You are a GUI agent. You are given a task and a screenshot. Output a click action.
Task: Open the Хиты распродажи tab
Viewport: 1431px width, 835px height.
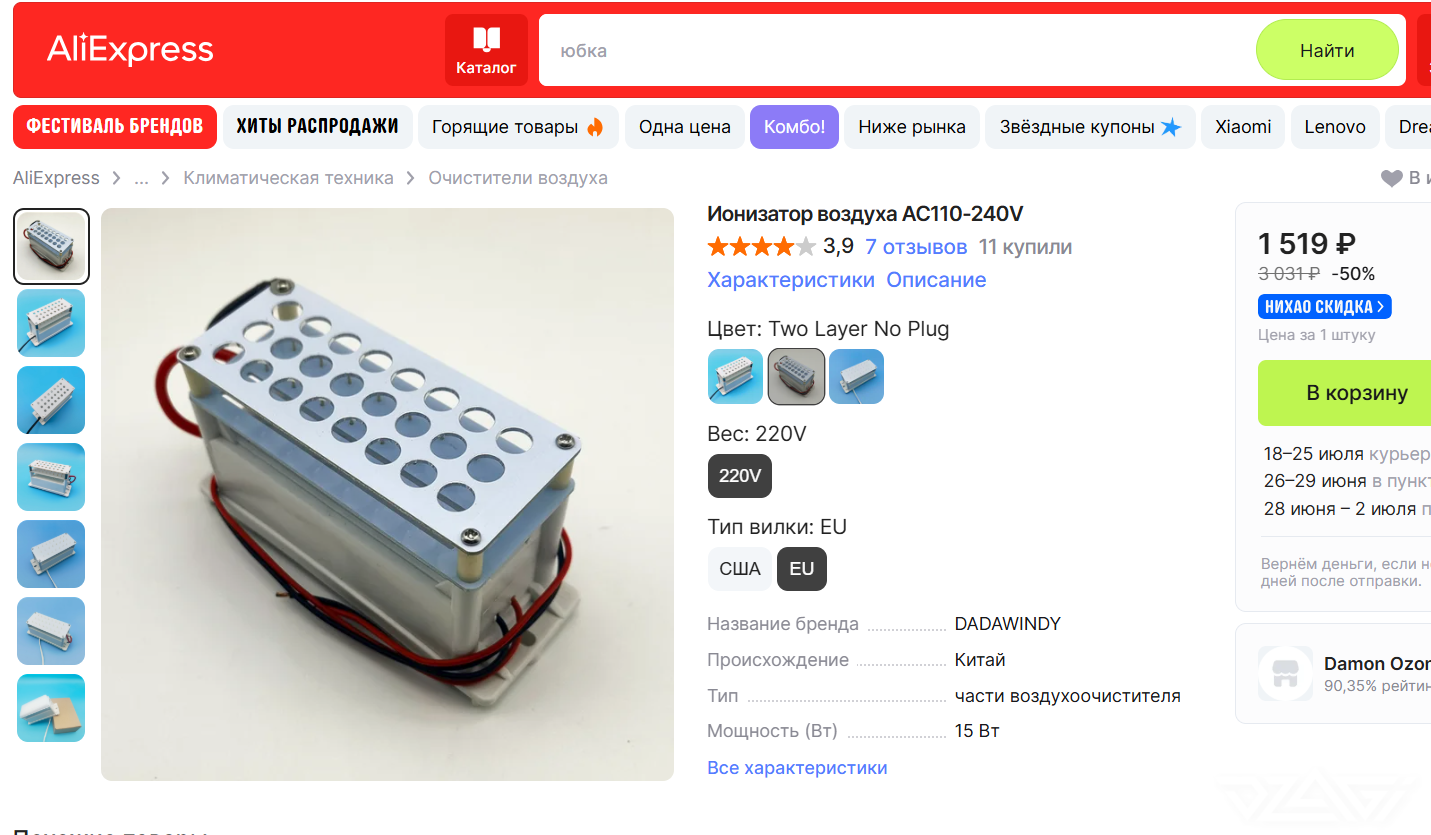[x=317, y=127]
